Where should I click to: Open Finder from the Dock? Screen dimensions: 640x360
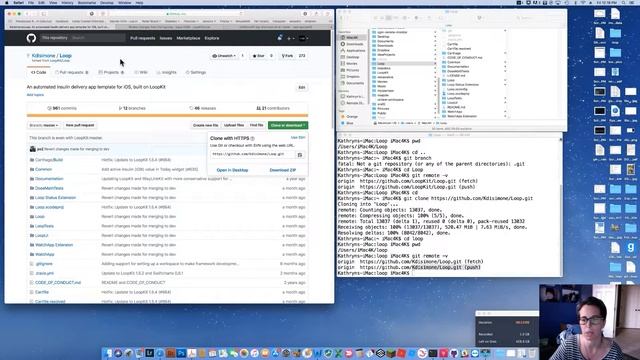109,353
